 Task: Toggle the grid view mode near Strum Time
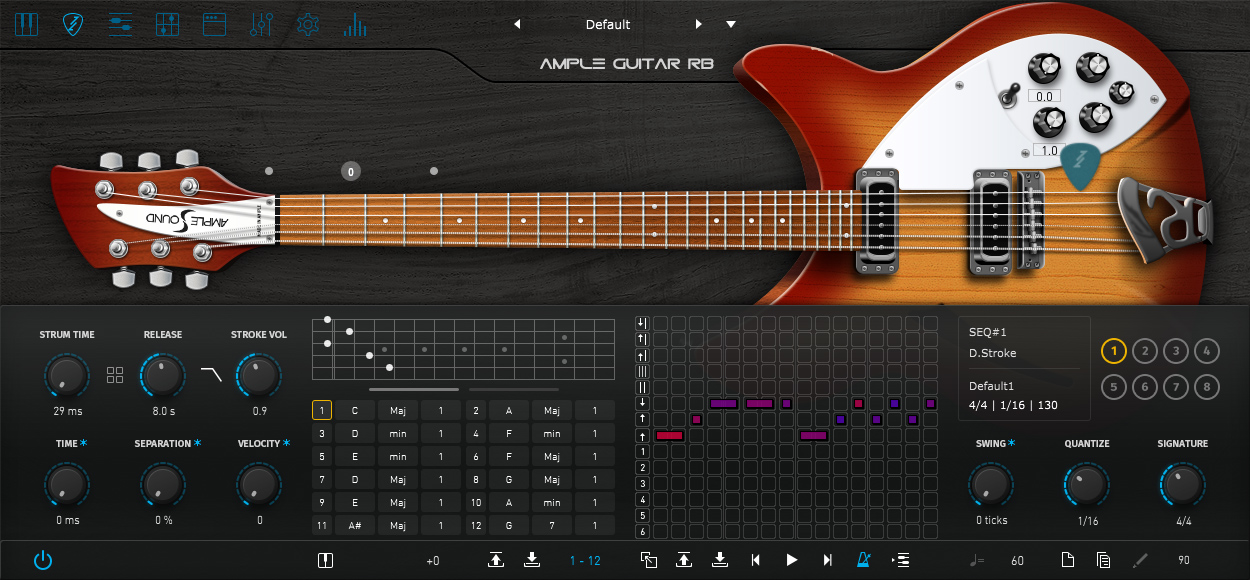115,374
